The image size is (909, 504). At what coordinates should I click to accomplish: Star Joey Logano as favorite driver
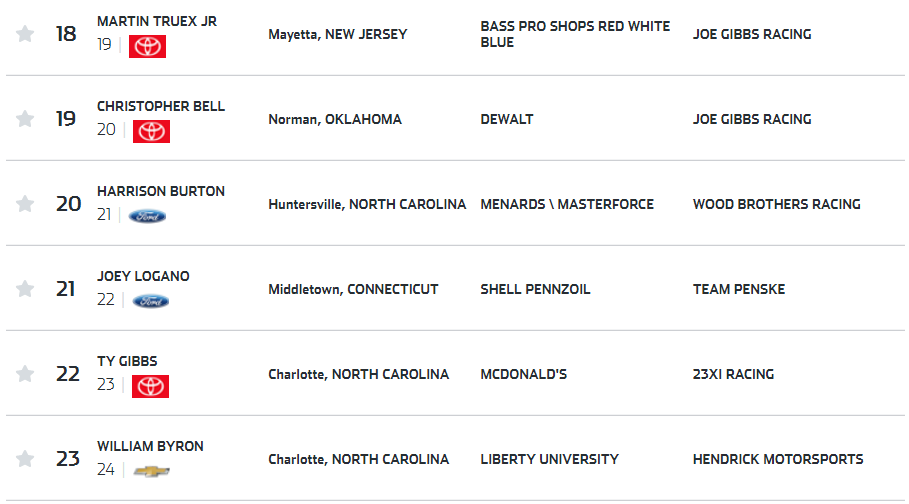pyautogui.click(x=25, y=289)
